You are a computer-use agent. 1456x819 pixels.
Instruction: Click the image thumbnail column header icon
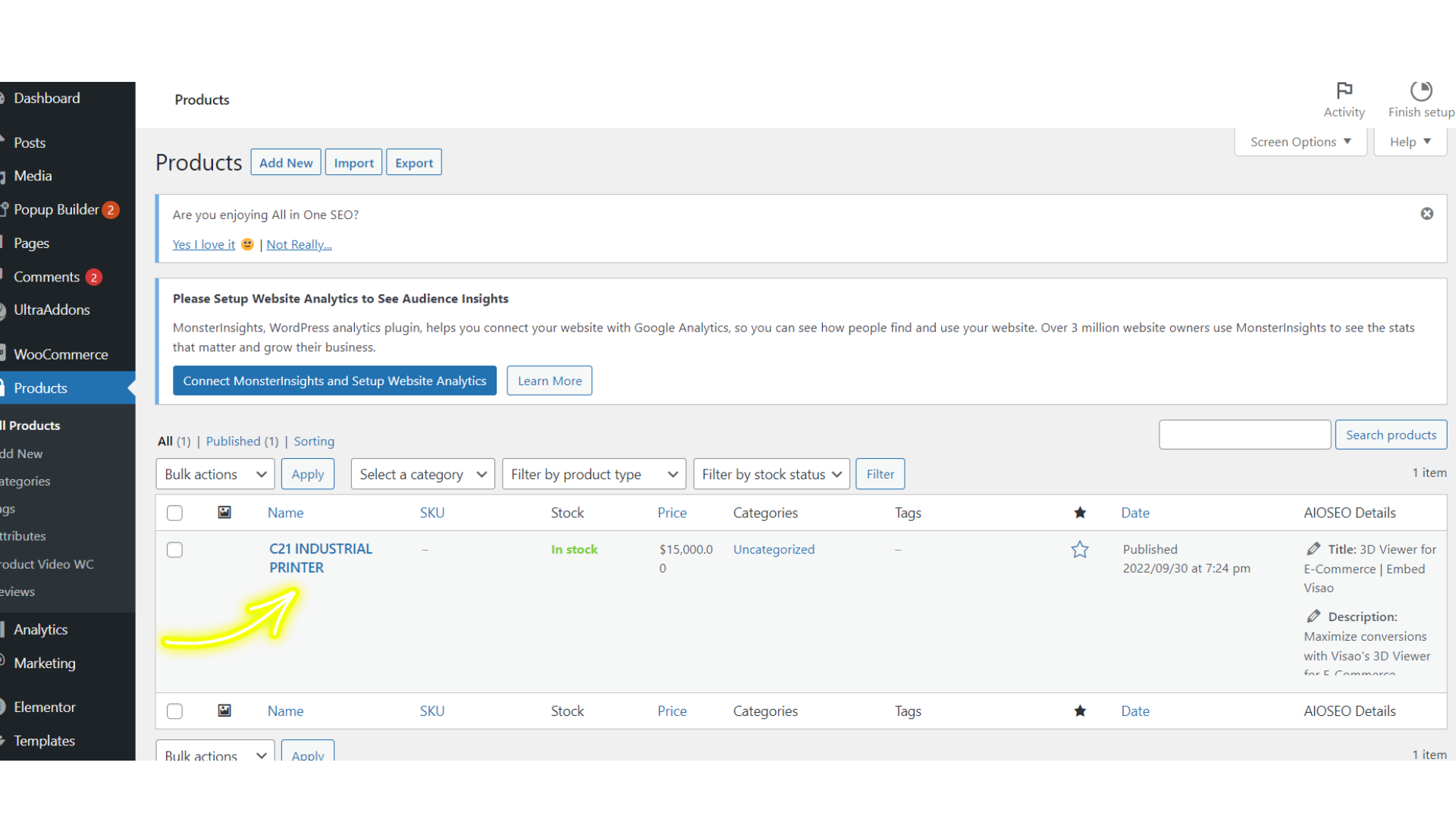[x=224, y=513]
